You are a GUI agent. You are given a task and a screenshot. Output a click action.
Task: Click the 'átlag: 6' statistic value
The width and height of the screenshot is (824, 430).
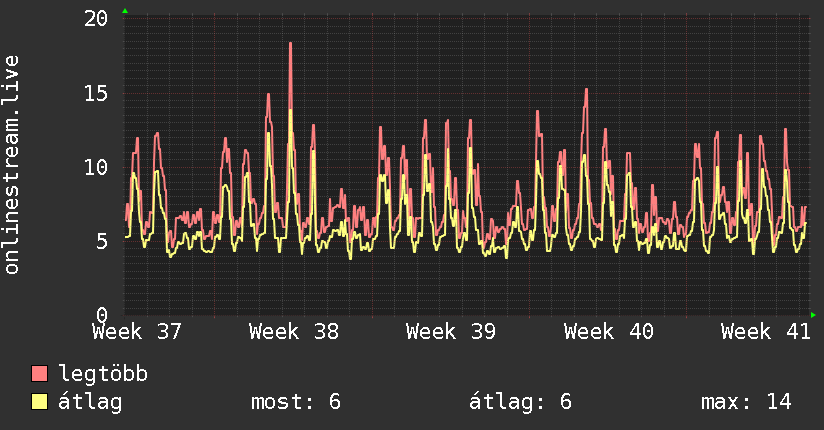pos(520,402)
